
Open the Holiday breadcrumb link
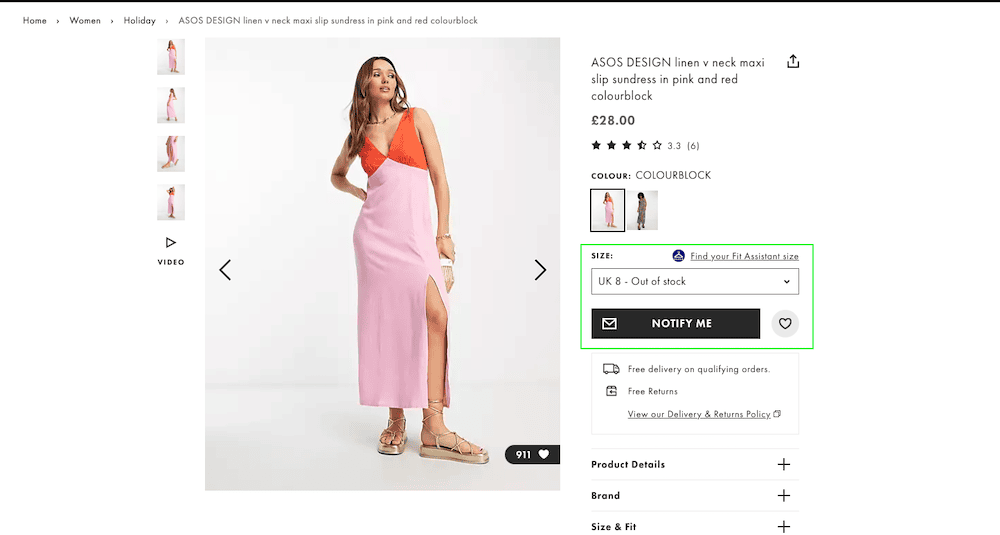pos(140,20)
